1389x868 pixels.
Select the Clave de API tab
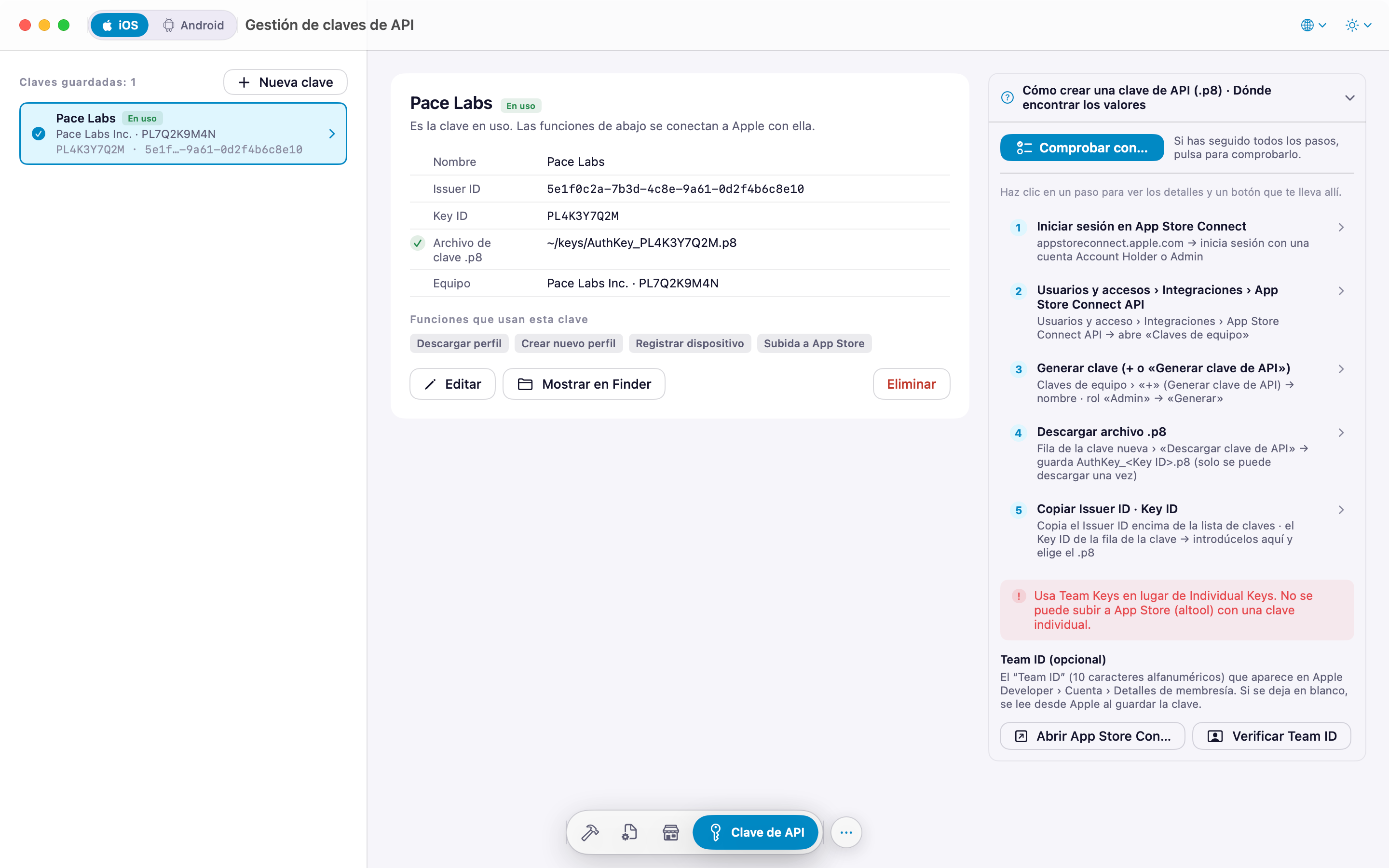[x=755, y=832]
